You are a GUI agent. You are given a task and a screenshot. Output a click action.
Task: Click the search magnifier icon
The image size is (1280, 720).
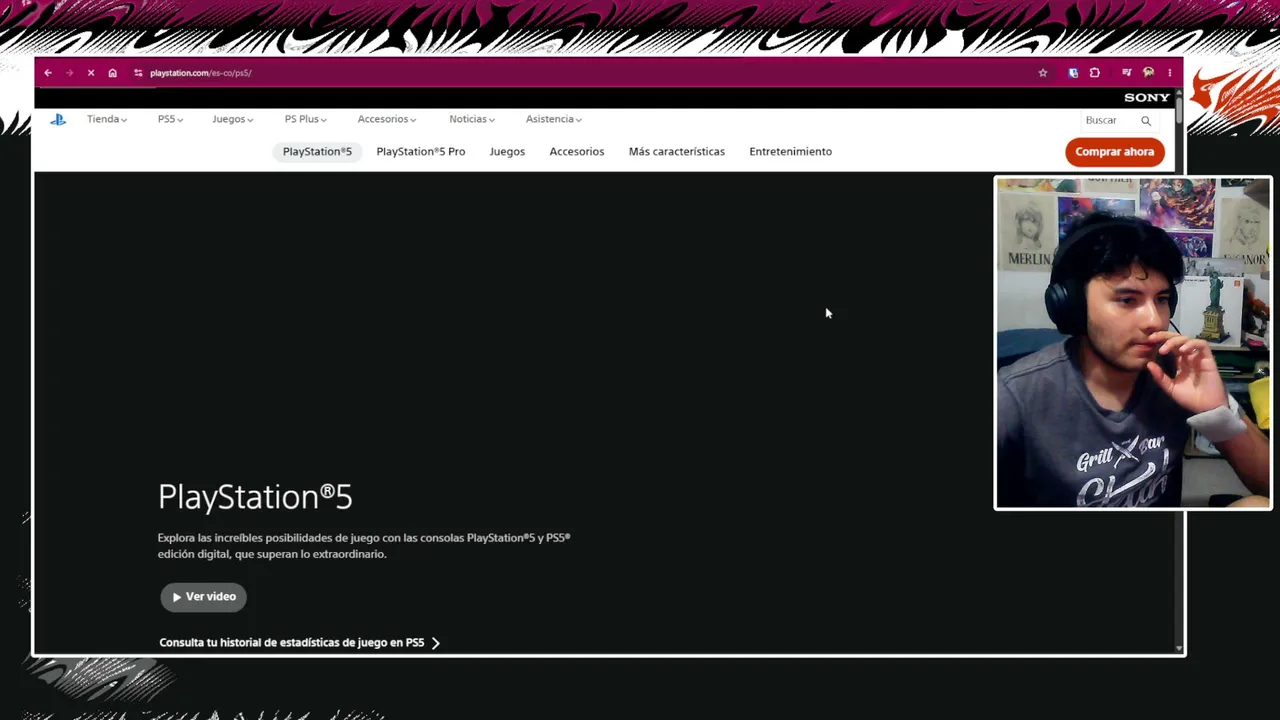(x=1146, y=120)
